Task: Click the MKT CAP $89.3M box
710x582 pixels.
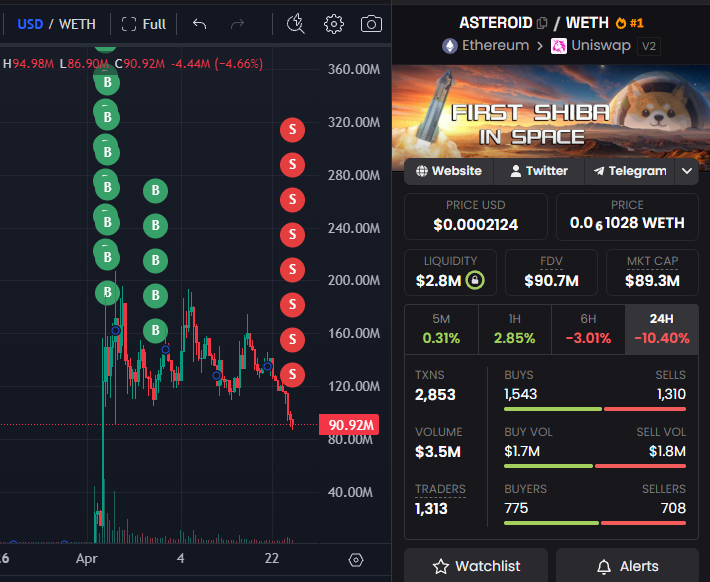Action: pos(652,272)
